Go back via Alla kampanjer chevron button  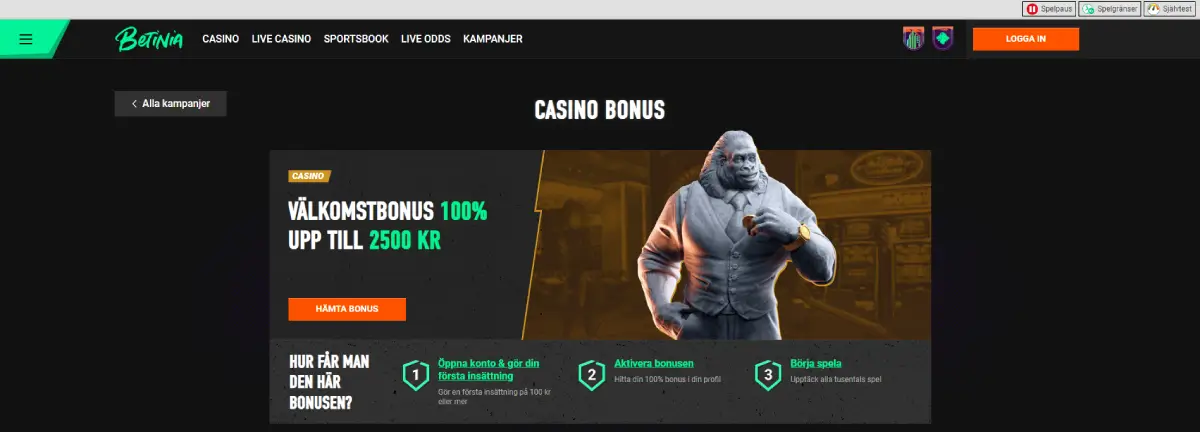[170, 103]
